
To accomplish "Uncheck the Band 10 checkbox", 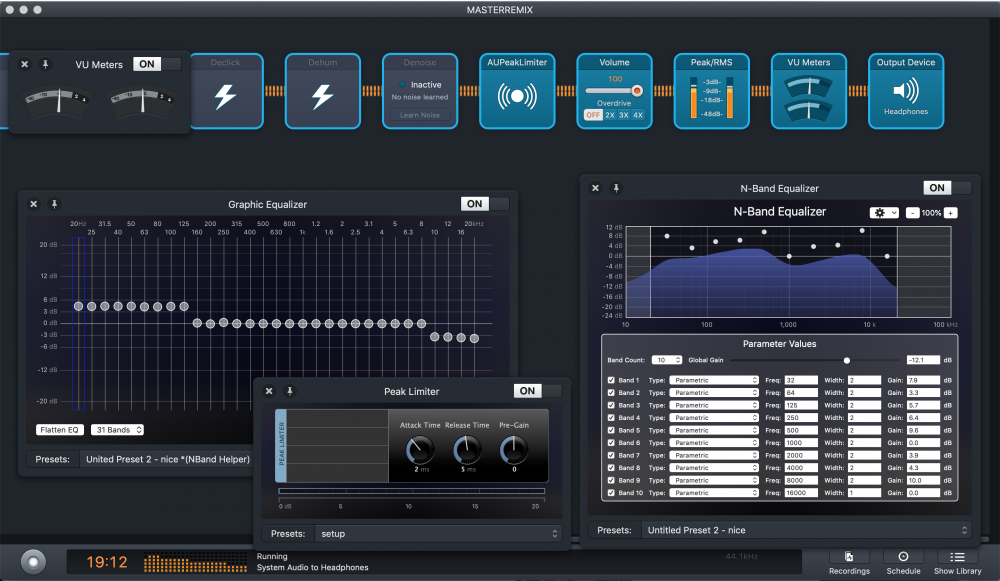I will click(611, 493).
